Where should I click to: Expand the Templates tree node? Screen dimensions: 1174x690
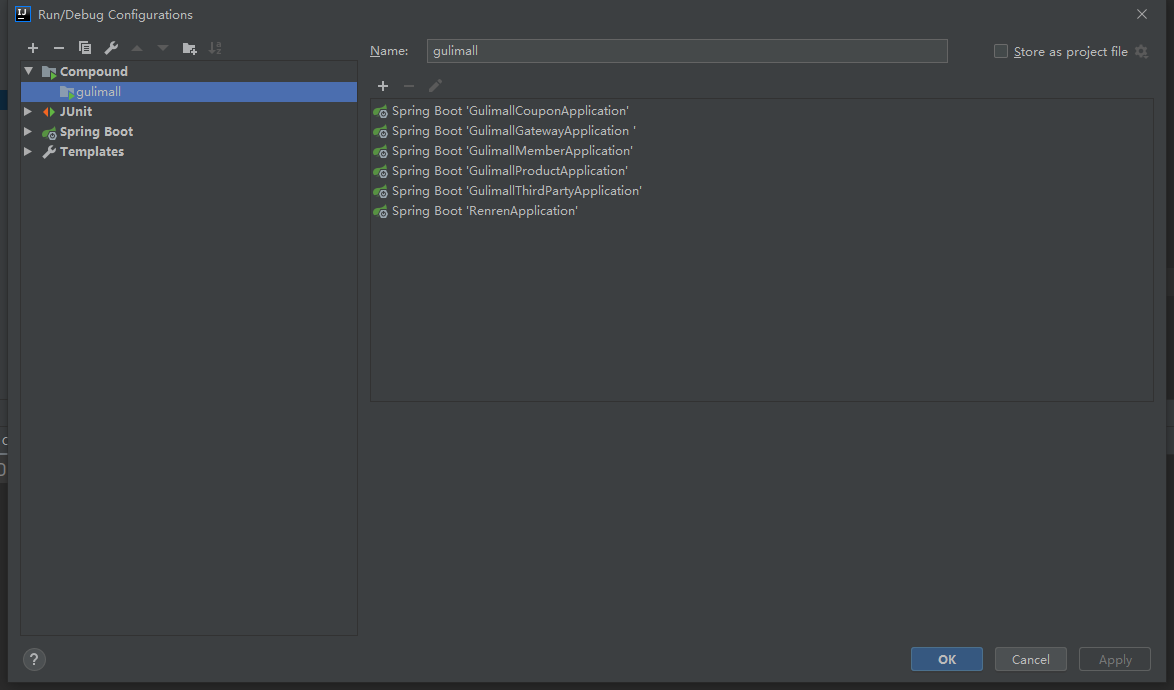[28, 152]
